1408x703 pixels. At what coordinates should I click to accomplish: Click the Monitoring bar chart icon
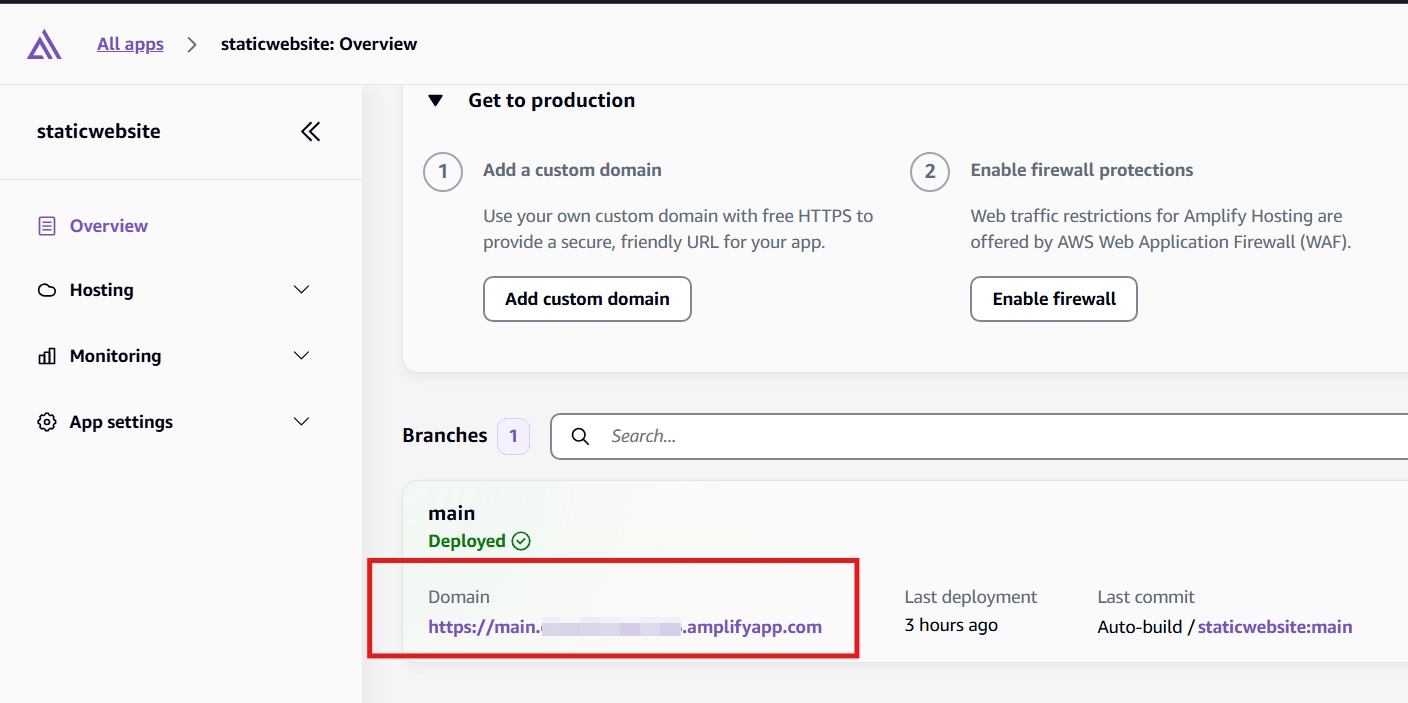[47, 356]
